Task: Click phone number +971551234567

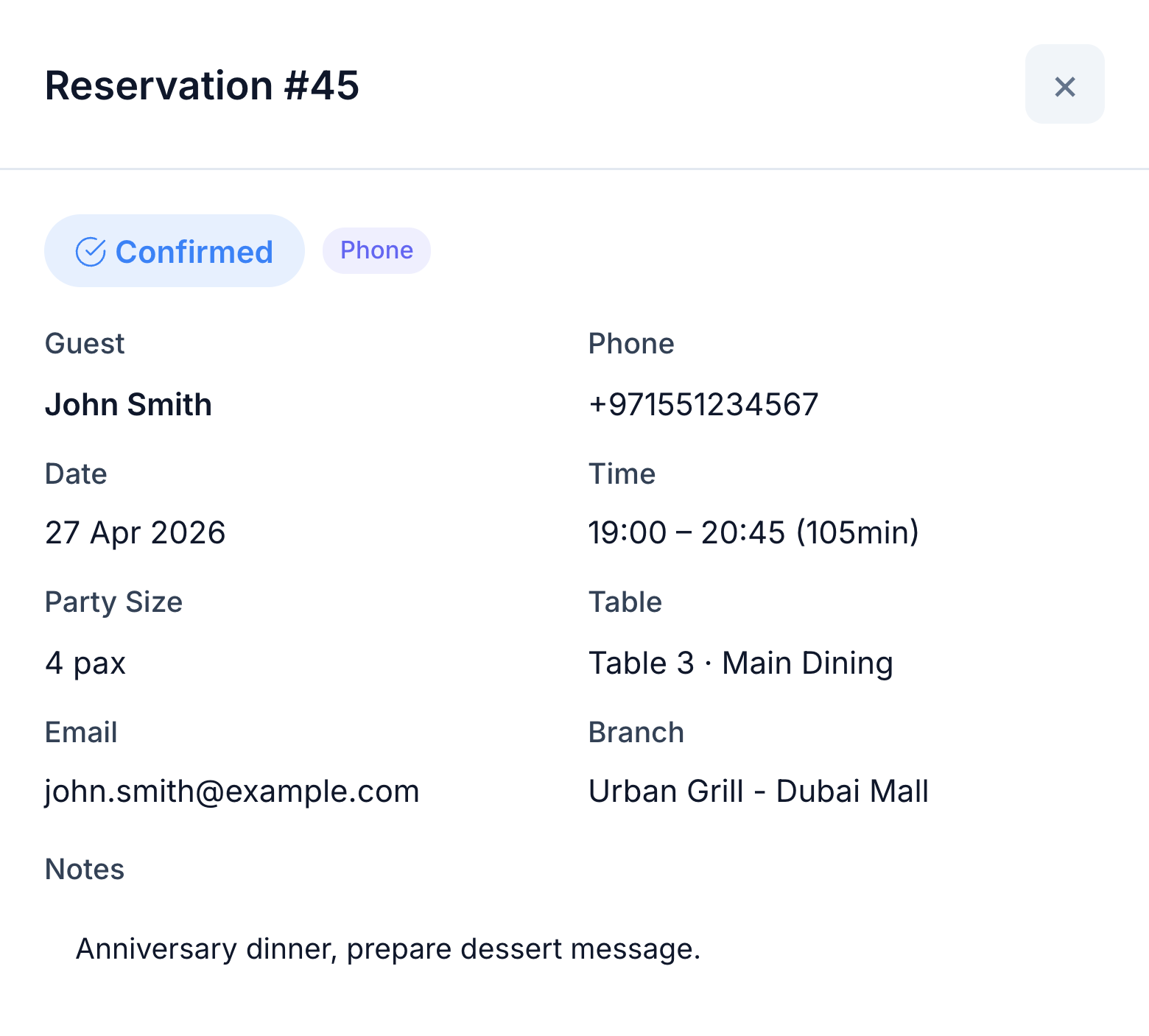Action: (x=703, y=404)
